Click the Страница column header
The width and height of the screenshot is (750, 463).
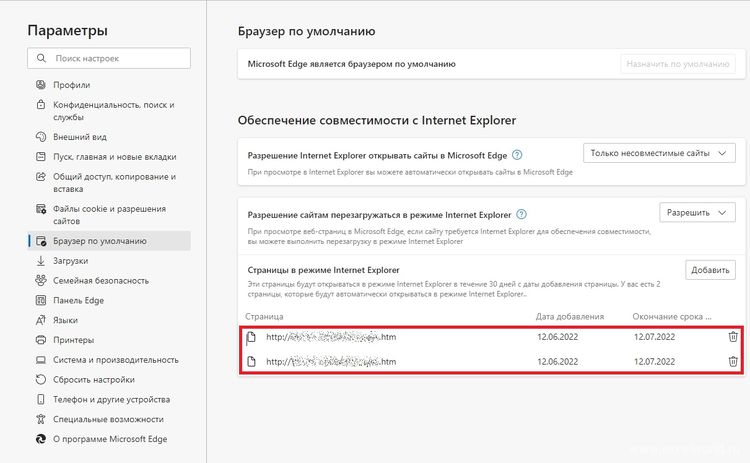[264, 316]
